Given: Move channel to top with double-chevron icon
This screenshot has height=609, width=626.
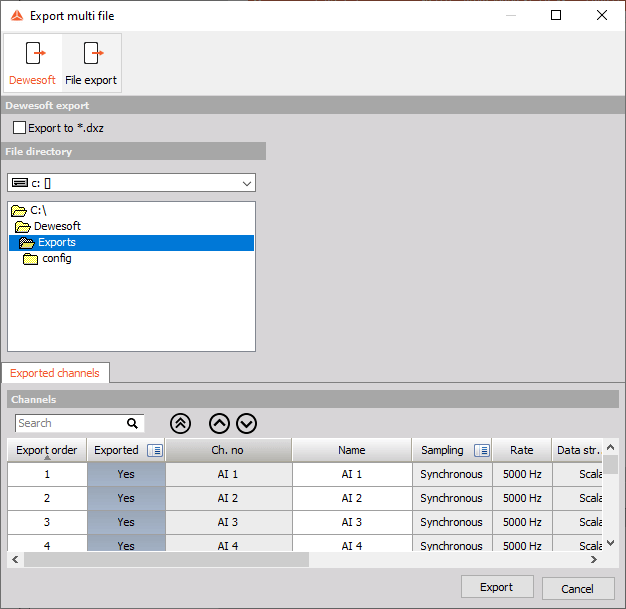Looking at the screenshot, I should tap(180, 424).
